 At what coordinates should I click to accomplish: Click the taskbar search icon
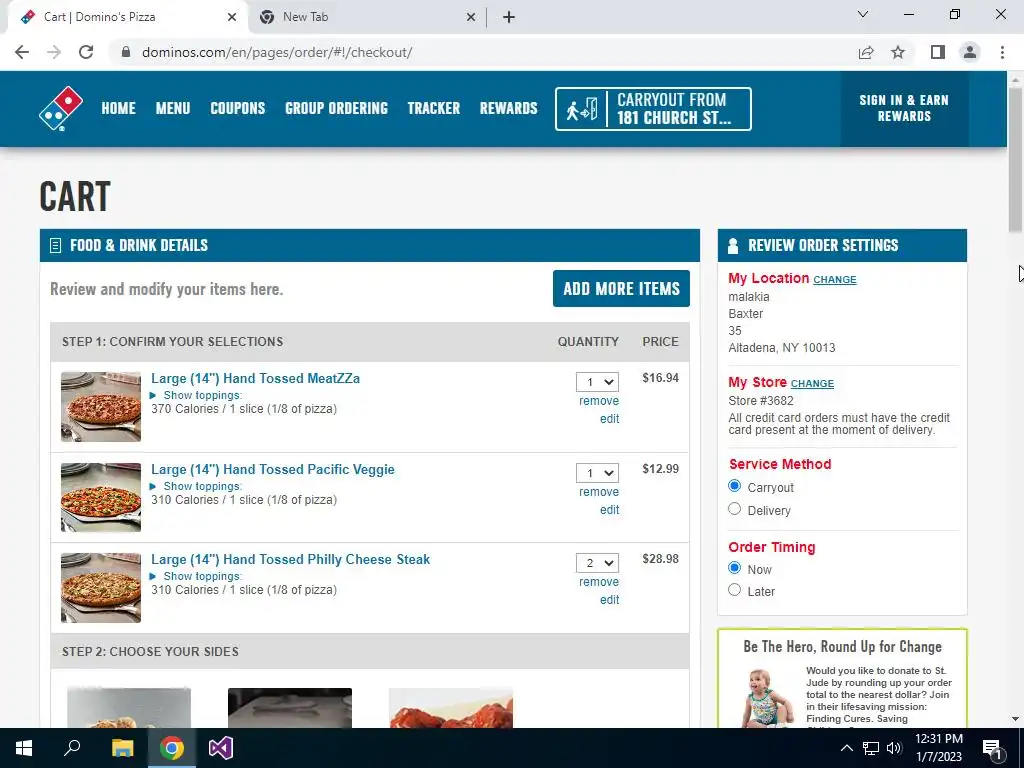click(x=72, y=748)
